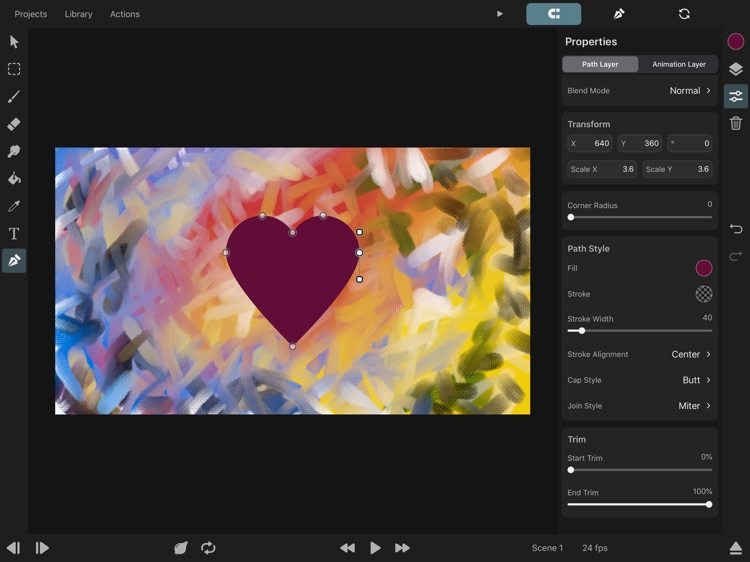Activate the paint bucket fill tool

(x=14, y=179)
